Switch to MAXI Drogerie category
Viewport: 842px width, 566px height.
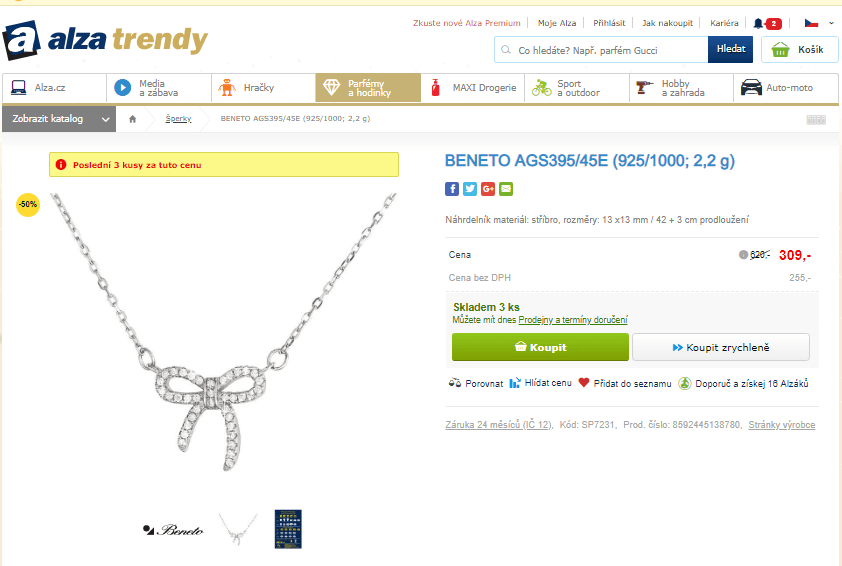point(473,88)
